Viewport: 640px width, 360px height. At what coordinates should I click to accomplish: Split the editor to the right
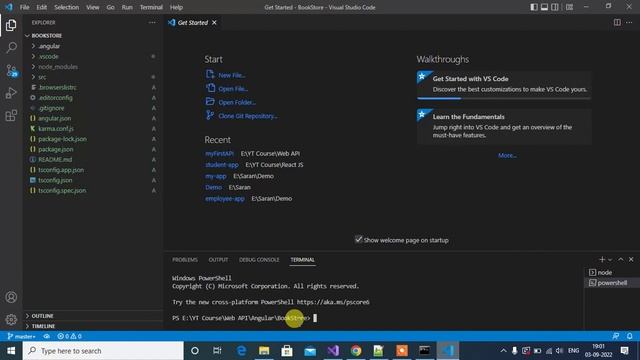click(617, 22)
